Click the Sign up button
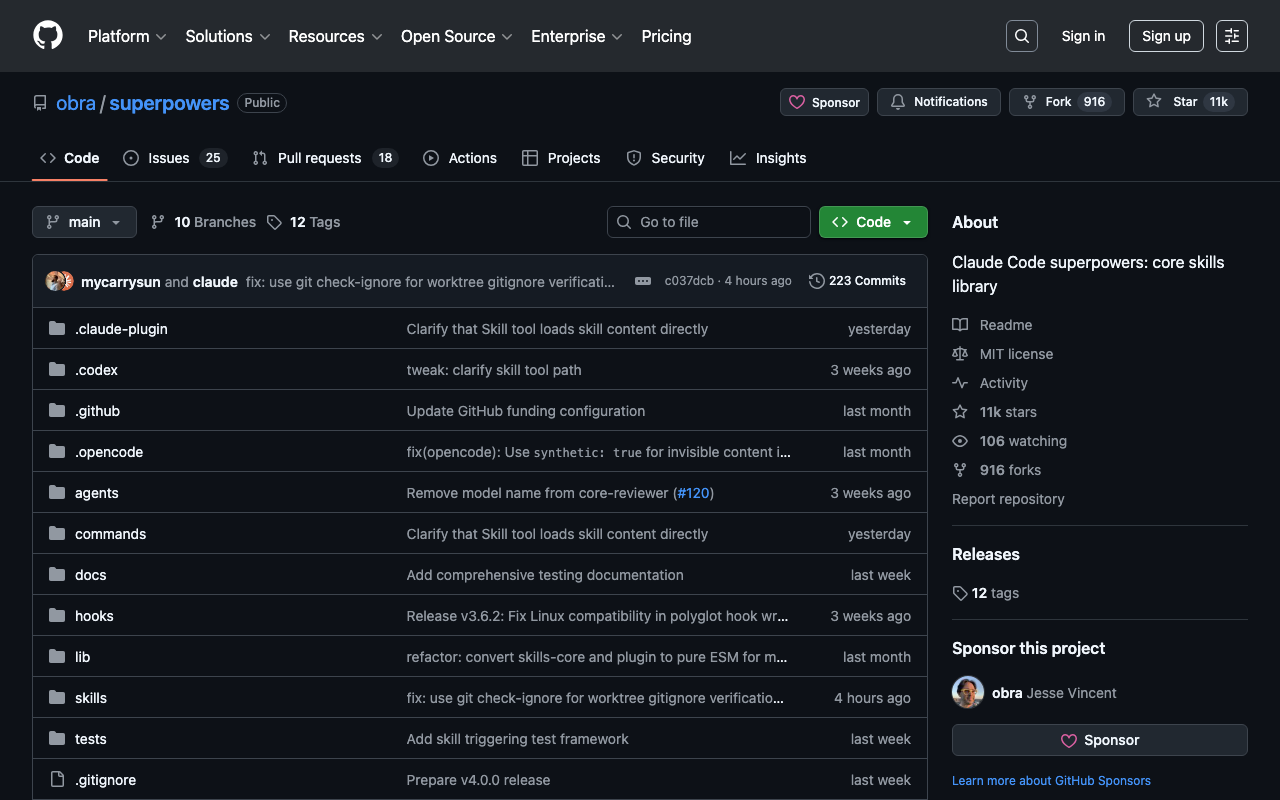This screenshot has height=800, width=1280. point(1166,36)
